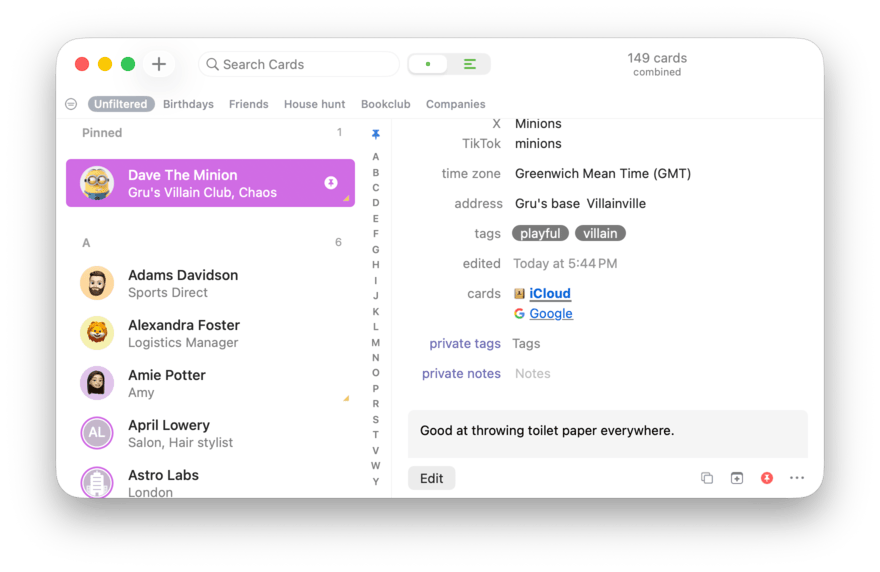Switch to detailed list view mode

[x=469, y=64]
